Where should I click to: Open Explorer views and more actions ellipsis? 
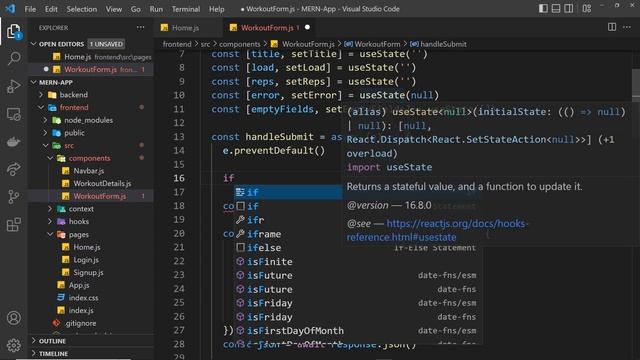[x=140, y=27]
